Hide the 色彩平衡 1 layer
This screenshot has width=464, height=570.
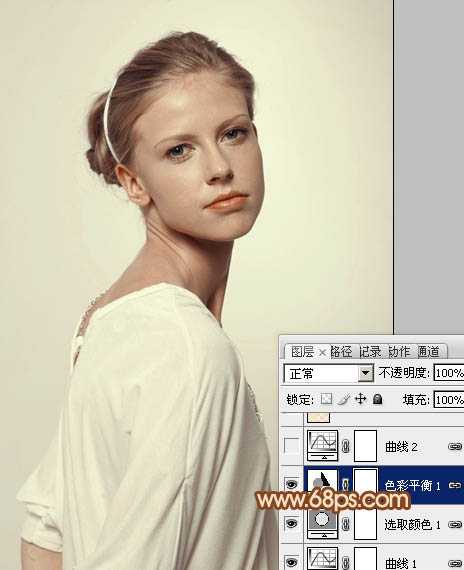[x=292, y=485]
